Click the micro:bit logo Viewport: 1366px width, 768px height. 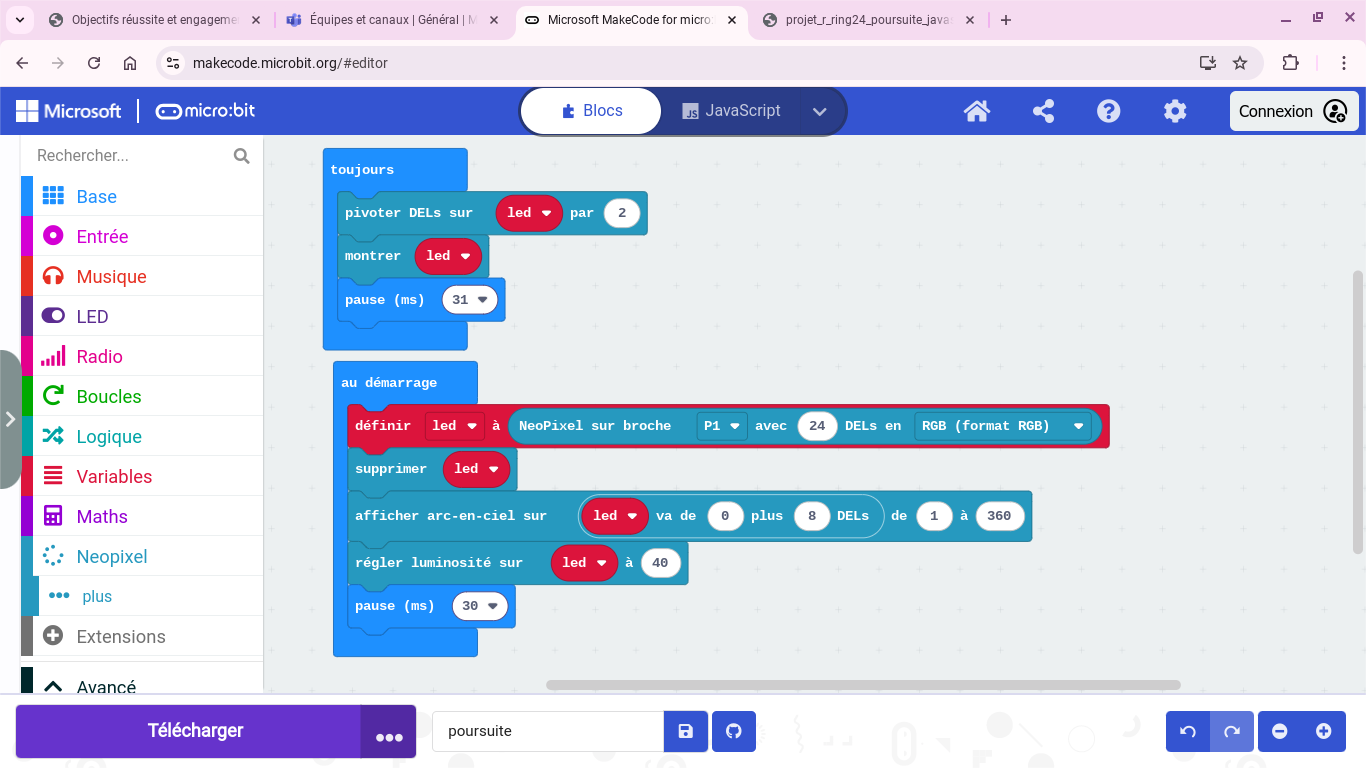[205, 111]
